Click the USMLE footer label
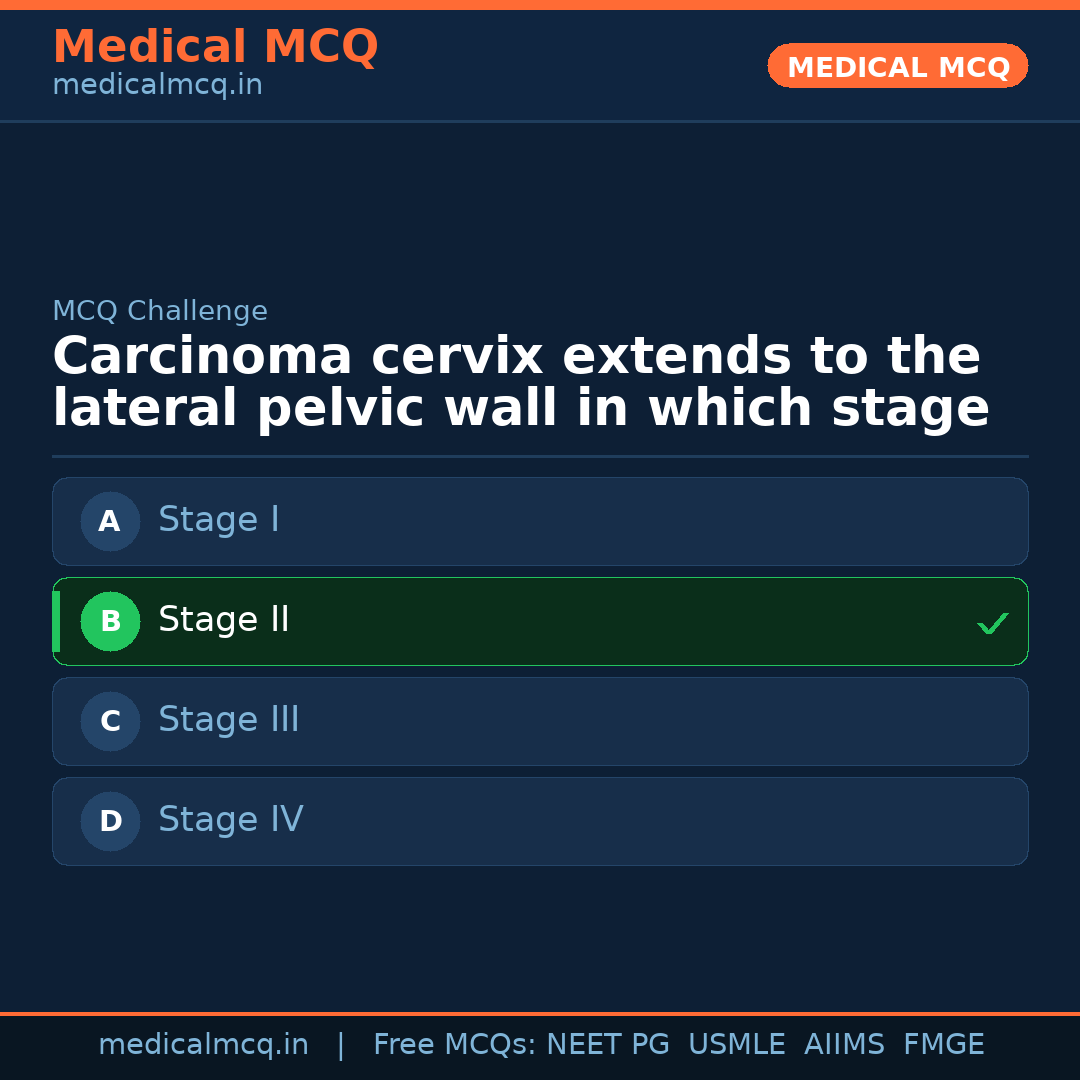 pos(736,1045)
